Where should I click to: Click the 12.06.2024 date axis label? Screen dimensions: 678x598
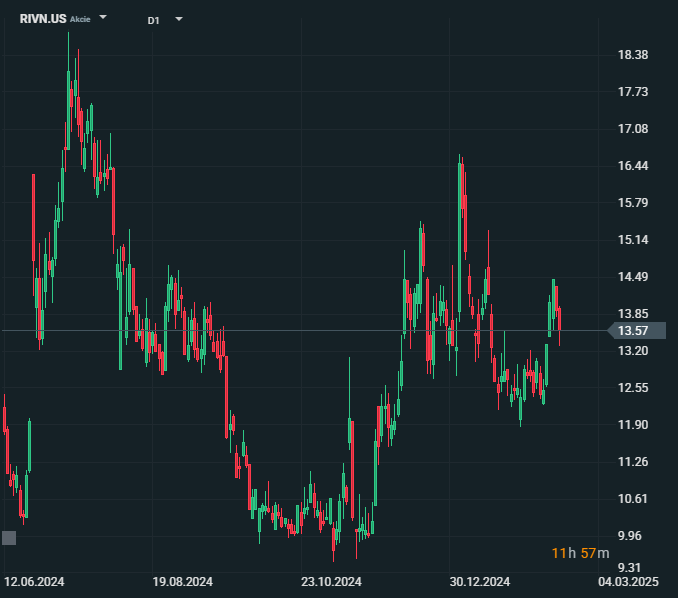pos(34,582)
